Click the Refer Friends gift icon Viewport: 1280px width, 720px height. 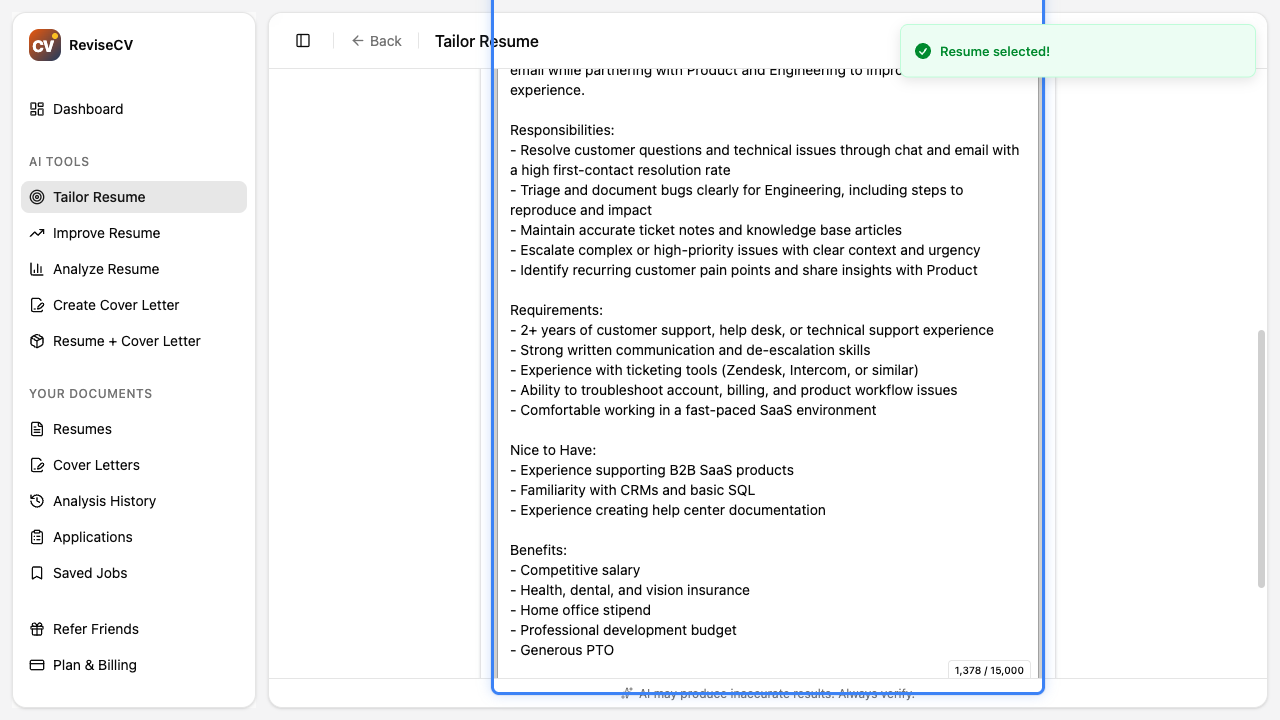pos(37,629)
